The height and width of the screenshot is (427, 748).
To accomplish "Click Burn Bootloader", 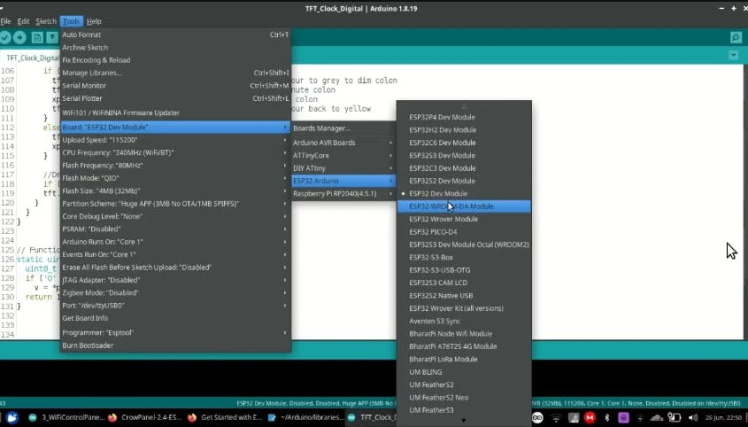I will tap(176, 345).
